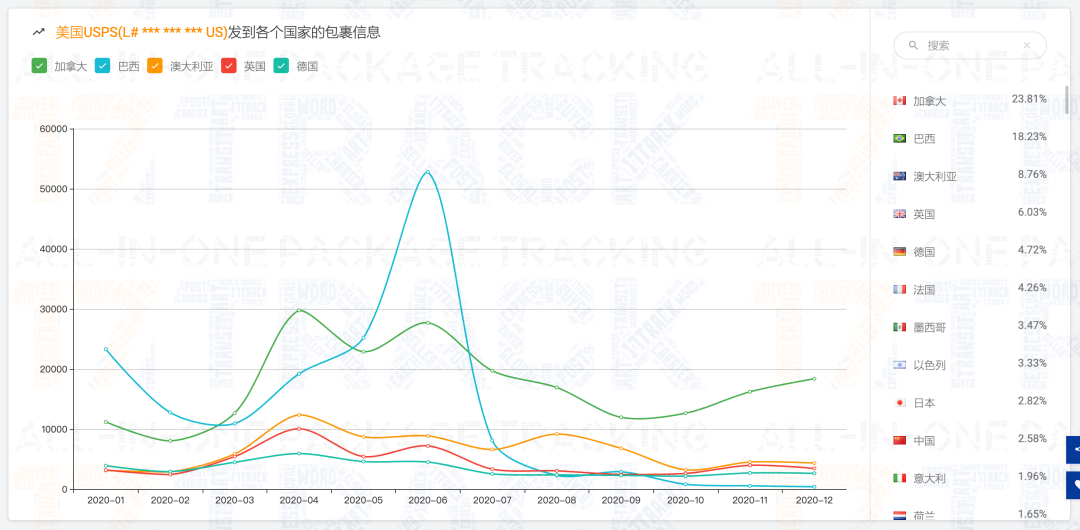Disable the 德国 series checkbox

pos(280,66)
